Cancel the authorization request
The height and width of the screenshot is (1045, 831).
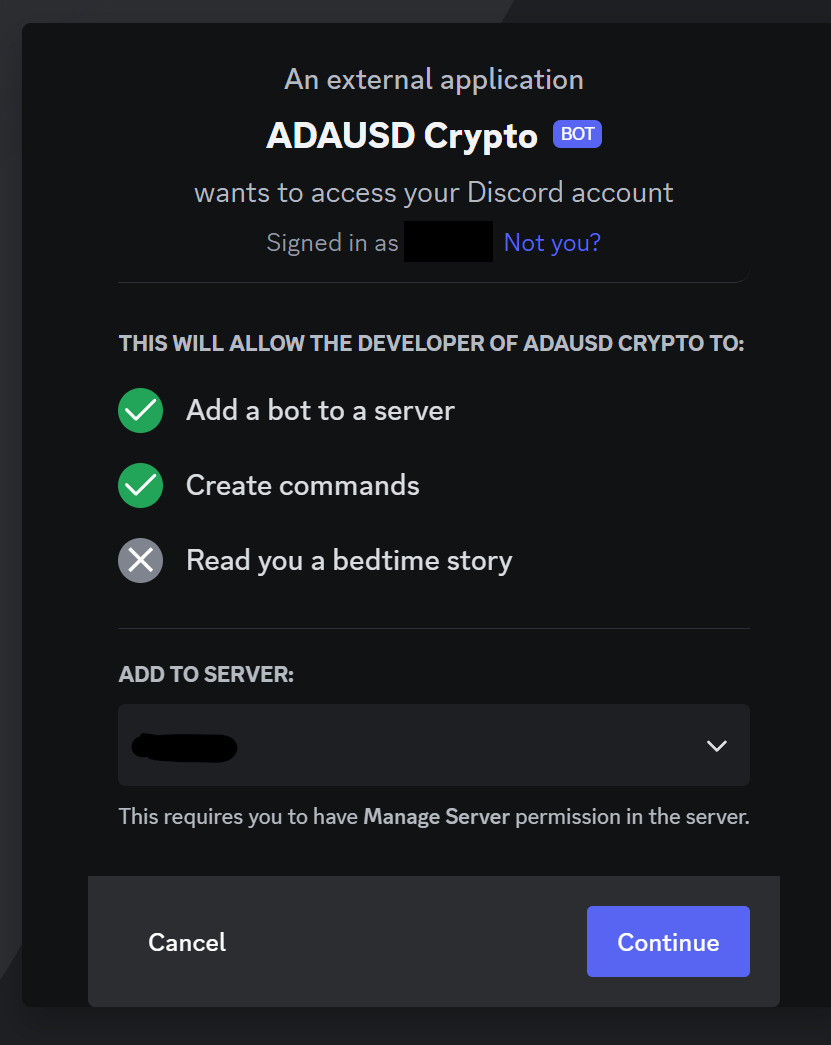pos(187,942)
